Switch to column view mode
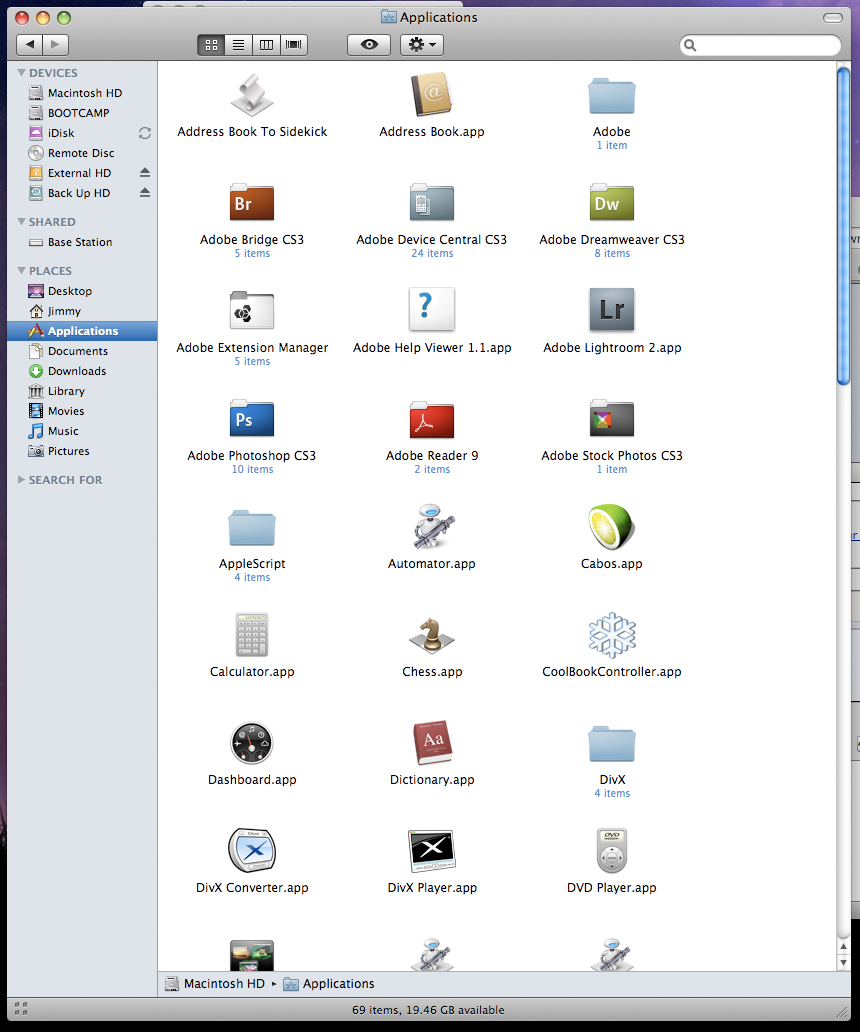This screenshot has width=860, height=1032. (266, 45)
